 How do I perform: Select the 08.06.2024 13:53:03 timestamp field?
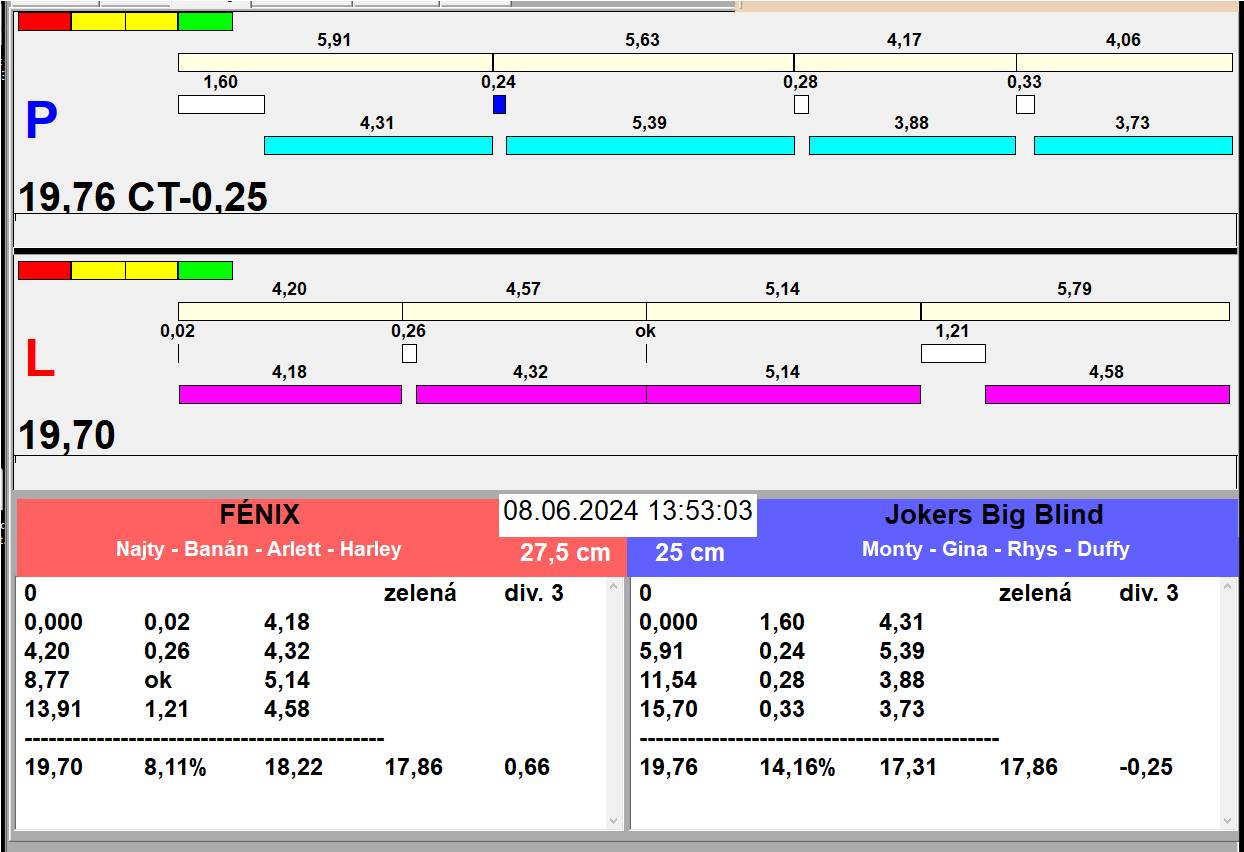tap(627, 512)
